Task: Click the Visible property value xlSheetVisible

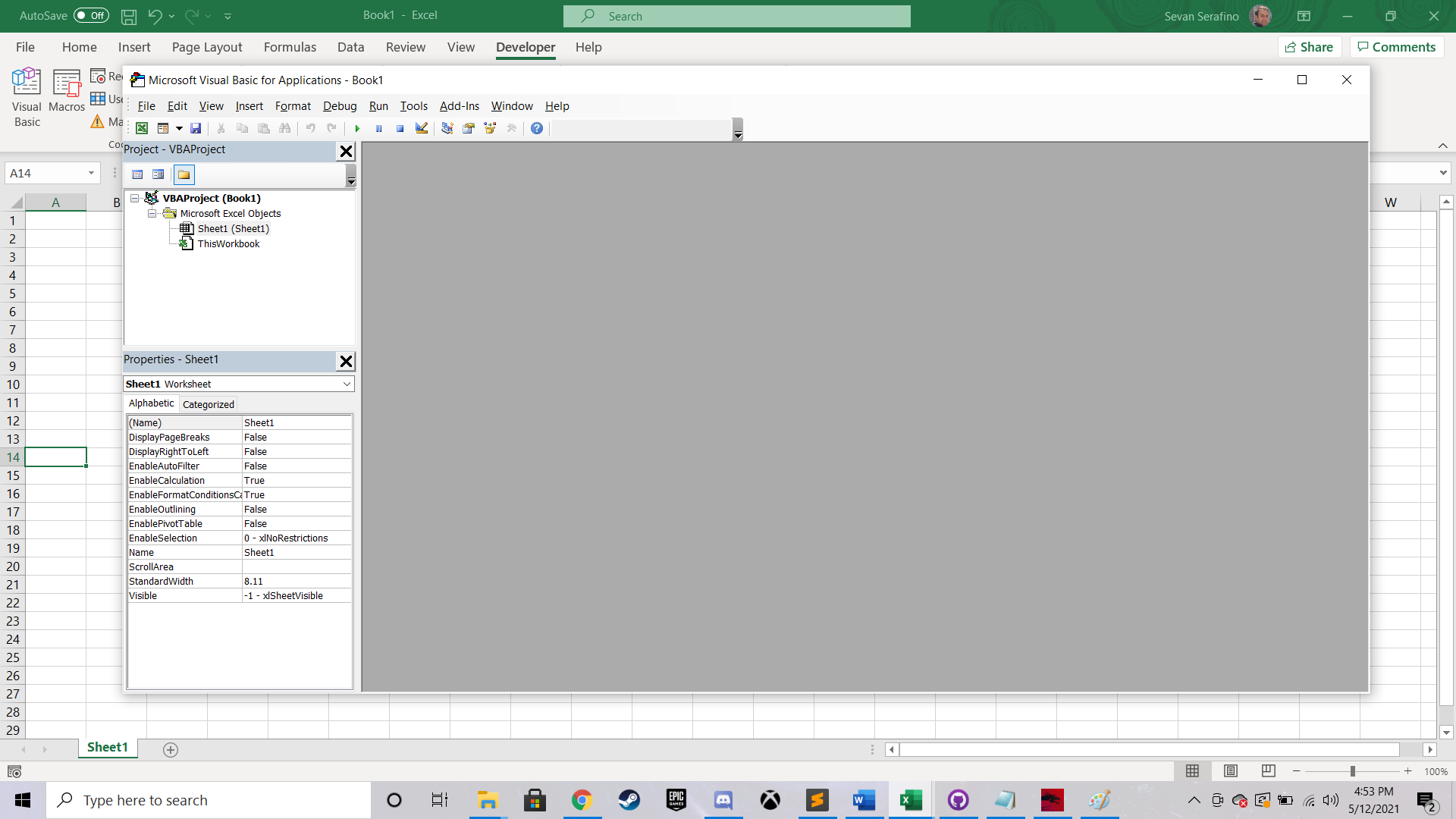Action: [297, 595]
